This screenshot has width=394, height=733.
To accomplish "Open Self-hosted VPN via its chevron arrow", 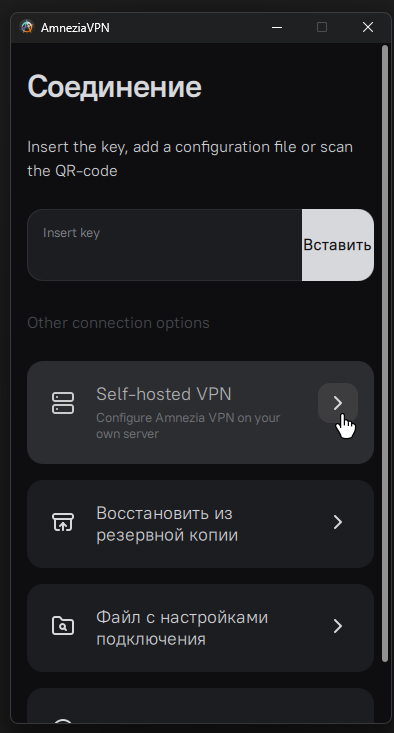I will pos(338,403).
